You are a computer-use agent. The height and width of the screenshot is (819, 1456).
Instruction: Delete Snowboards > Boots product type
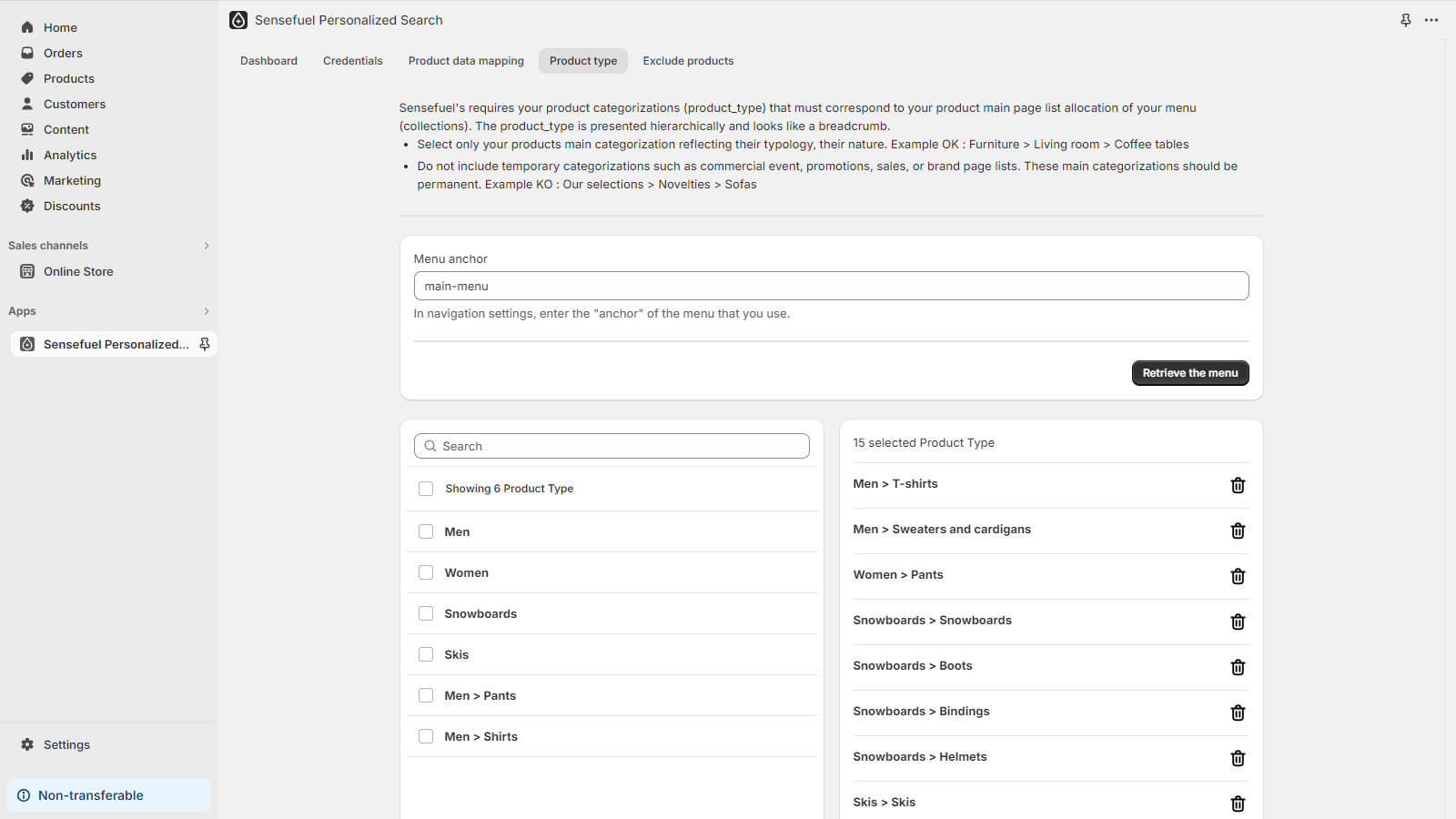[1238, 667]
